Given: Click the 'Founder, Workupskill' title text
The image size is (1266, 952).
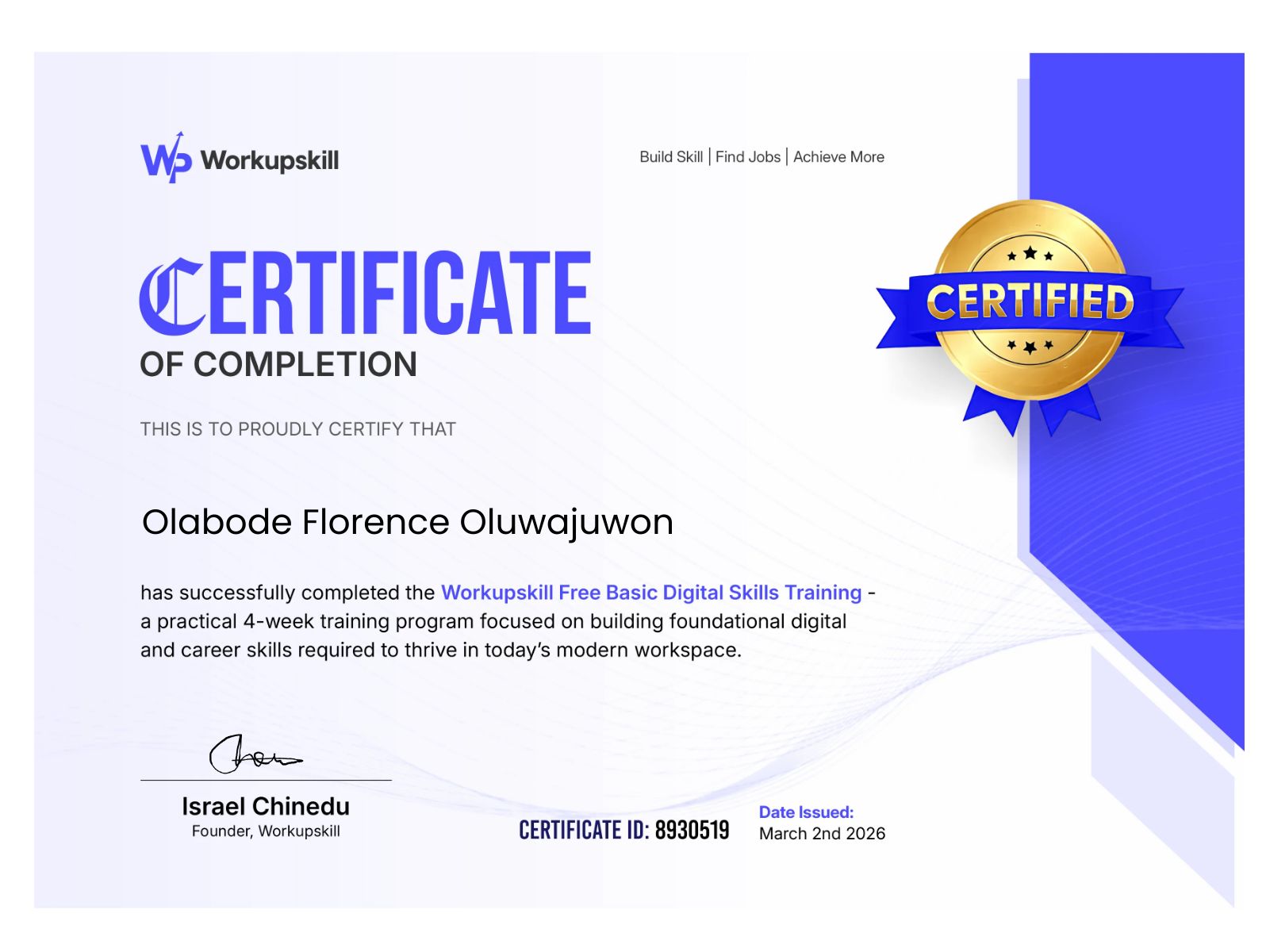Looking at the screenshot, I should 266,831.
